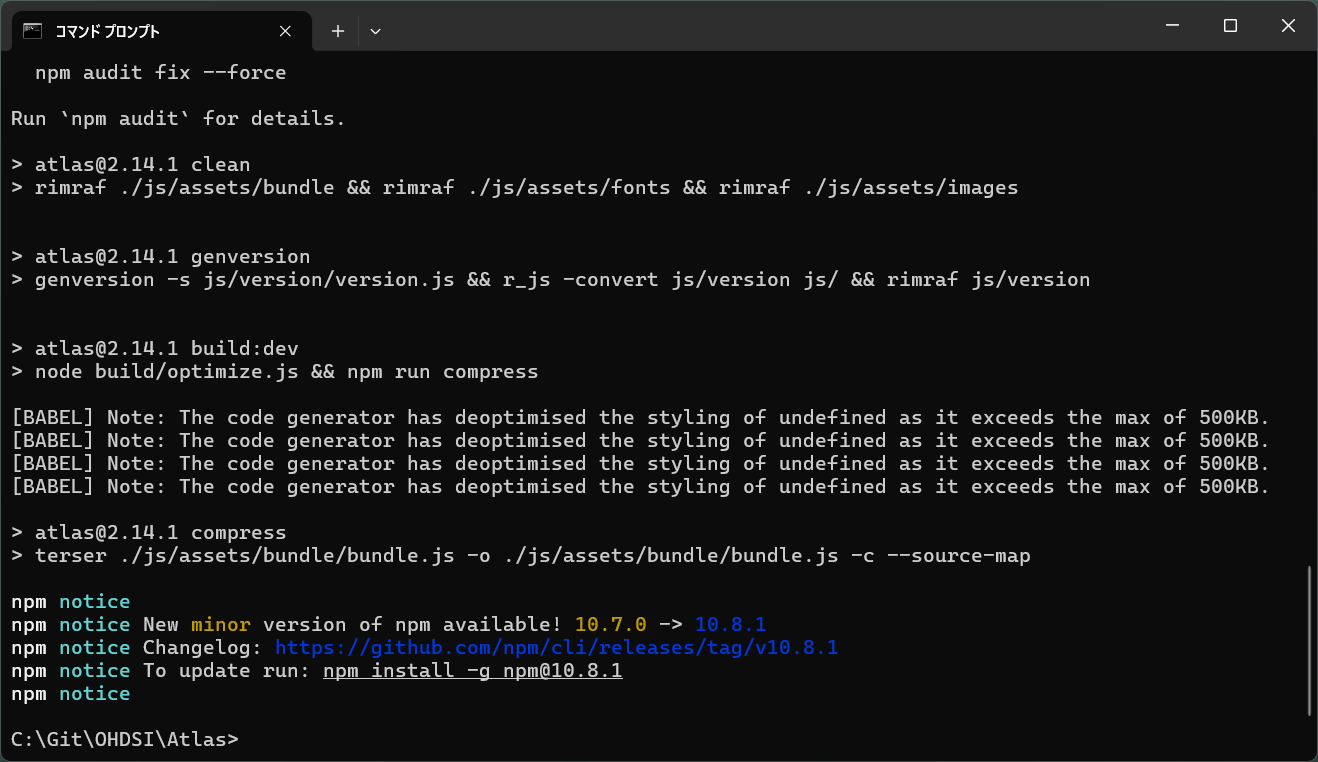Click the Run `npm audit` for details line
Image resolution: width=1318 pixels, height=762 pixels.
click(178, 119)
